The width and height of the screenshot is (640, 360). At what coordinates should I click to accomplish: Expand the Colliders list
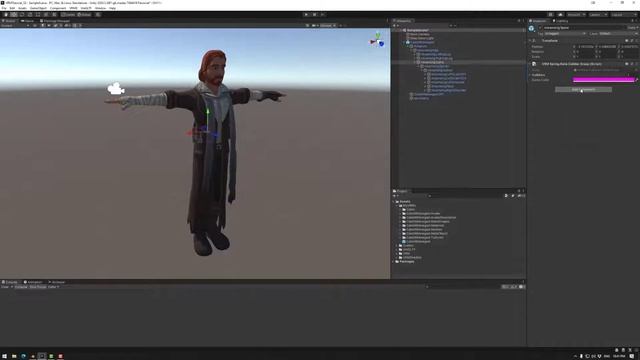(x=530, y=75)
